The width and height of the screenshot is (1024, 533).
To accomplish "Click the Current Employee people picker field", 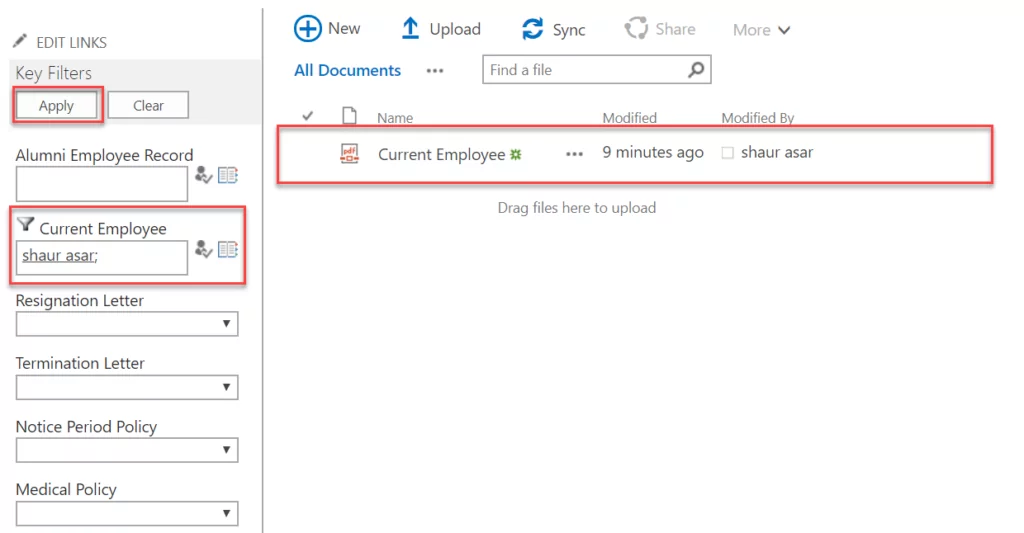I will (x=102, y=257).
